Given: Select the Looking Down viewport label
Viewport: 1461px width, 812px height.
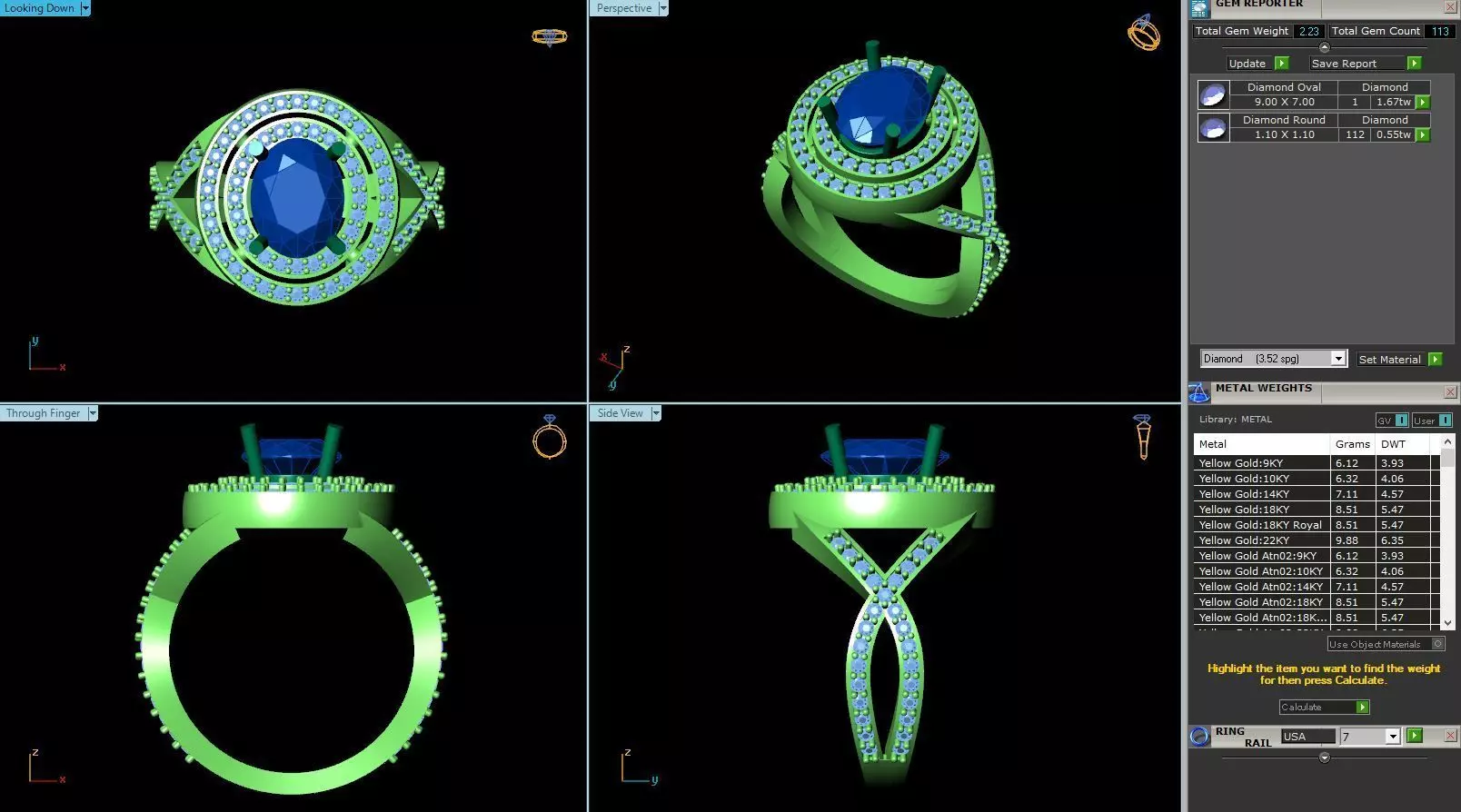Looking at the screenshot, I should click(40, 8).
